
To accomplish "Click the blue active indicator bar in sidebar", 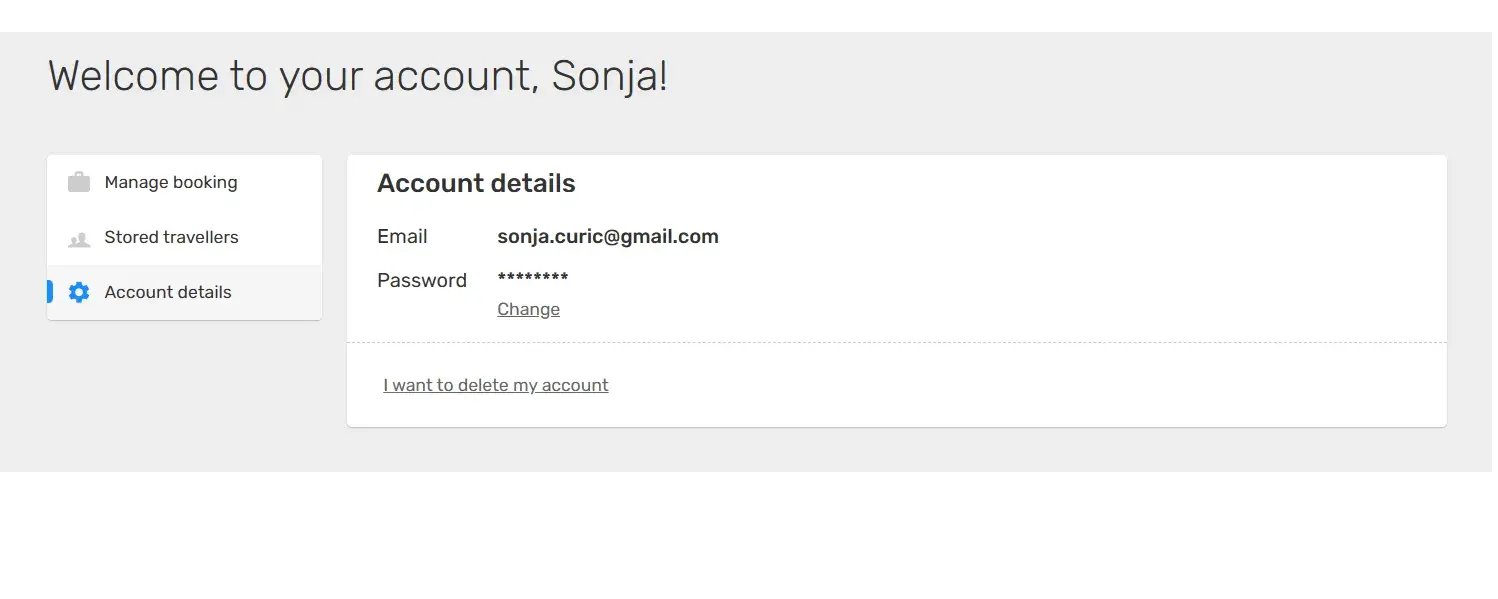I will (x=50, y=292).
